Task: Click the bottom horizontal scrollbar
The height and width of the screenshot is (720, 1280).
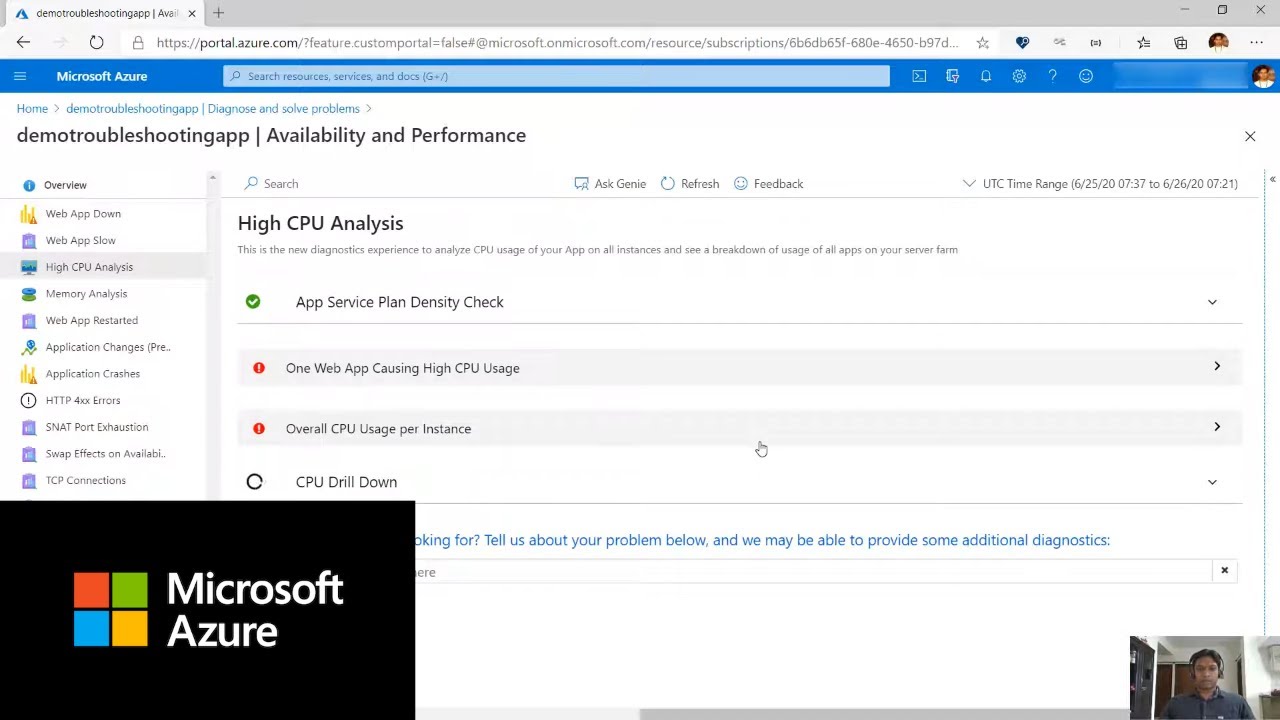Action: coord(884,714)
